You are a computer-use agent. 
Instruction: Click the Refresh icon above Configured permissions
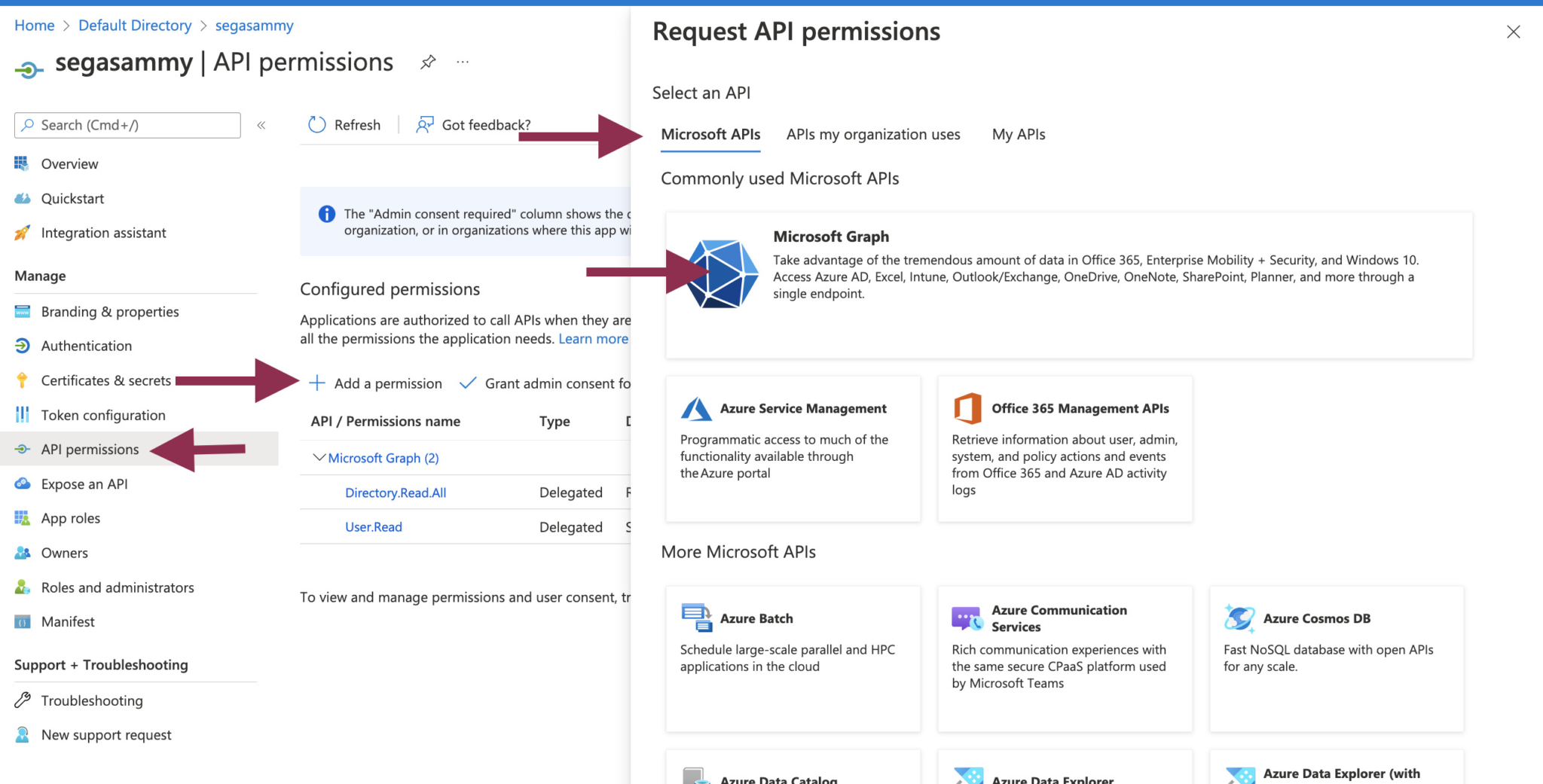[x=317, y=124]
